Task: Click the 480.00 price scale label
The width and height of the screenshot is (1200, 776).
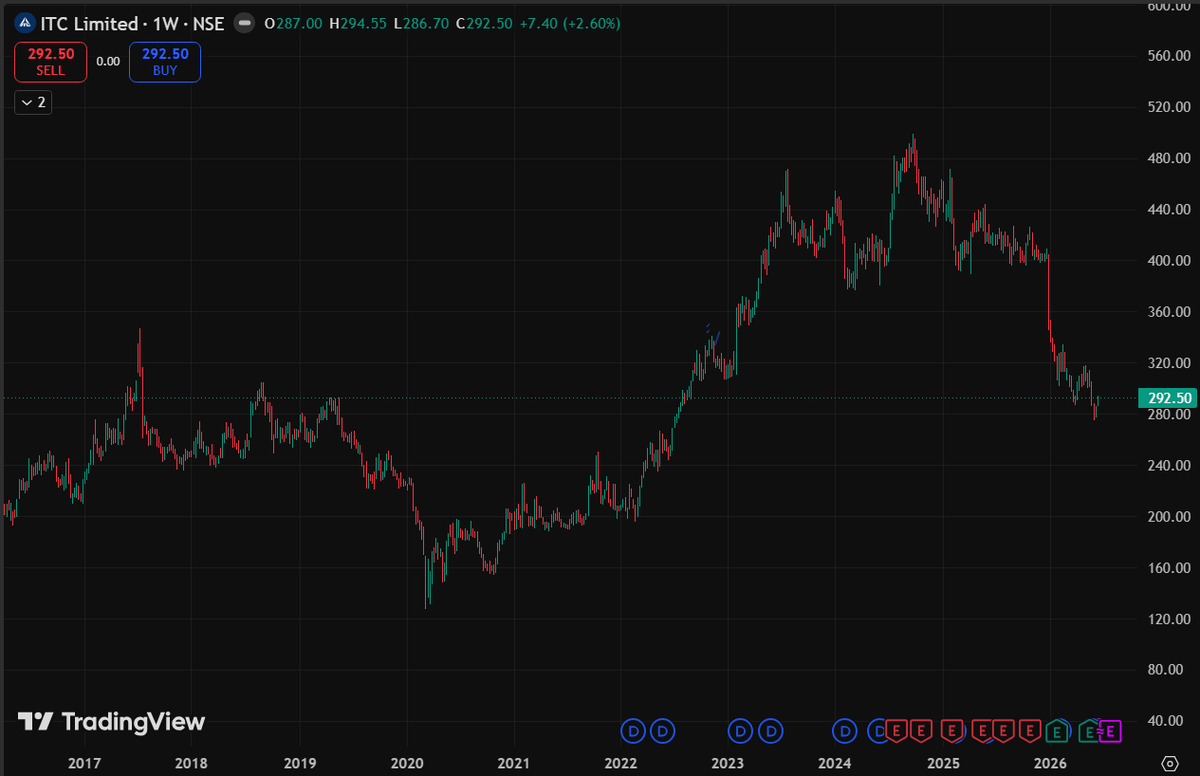Action: pyautogui.click(x=1171, y=158)
